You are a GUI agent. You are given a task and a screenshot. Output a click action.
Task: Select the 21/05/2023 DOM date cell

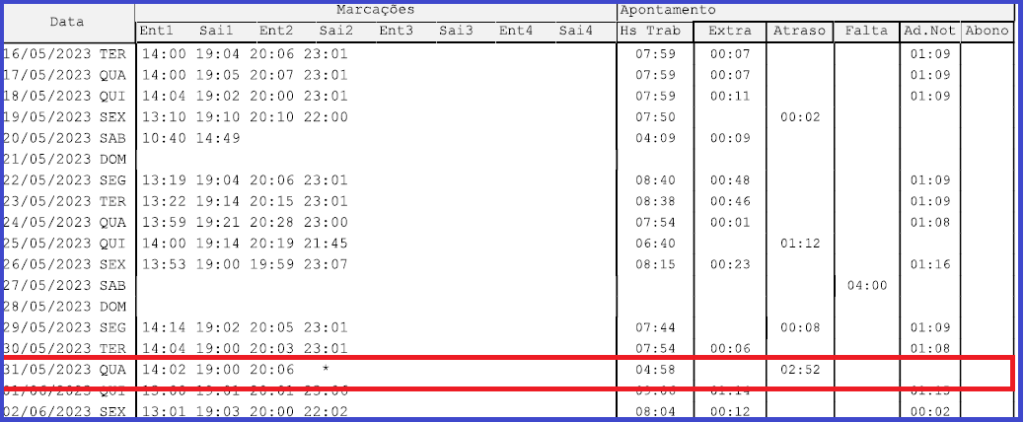(x=66, y=159)
